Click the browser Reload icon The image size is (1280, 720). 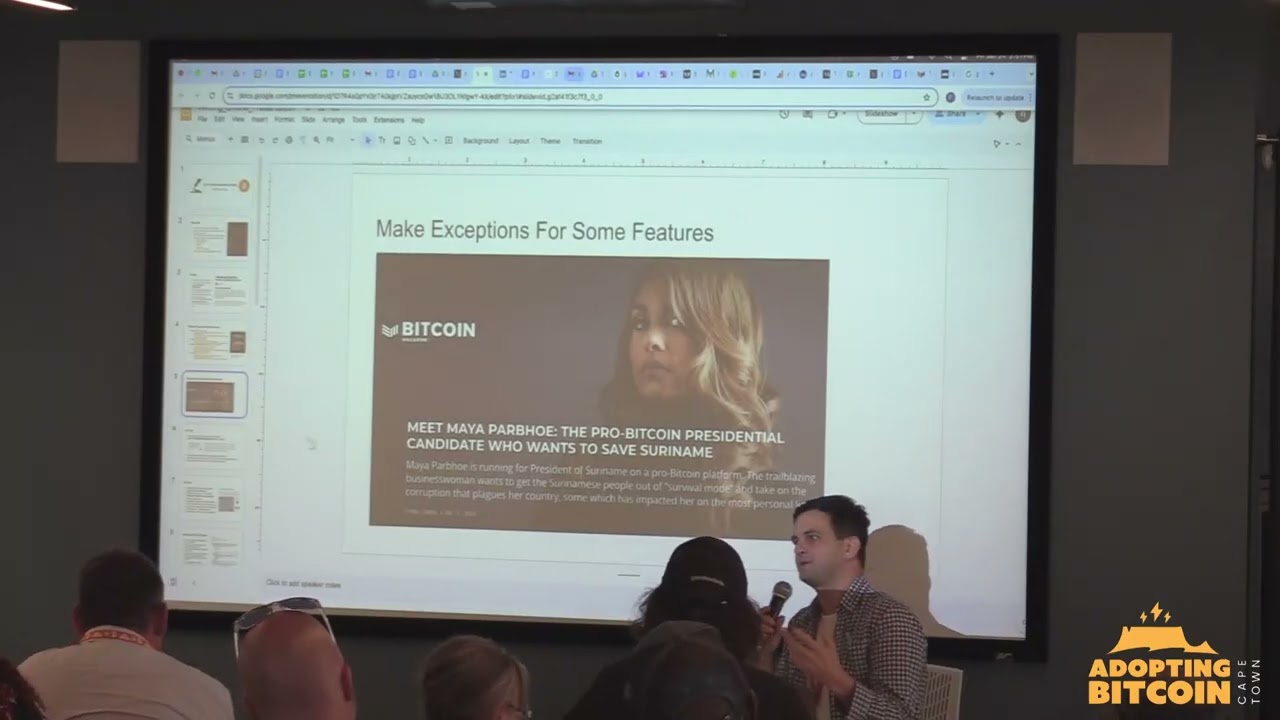[212, 95]
